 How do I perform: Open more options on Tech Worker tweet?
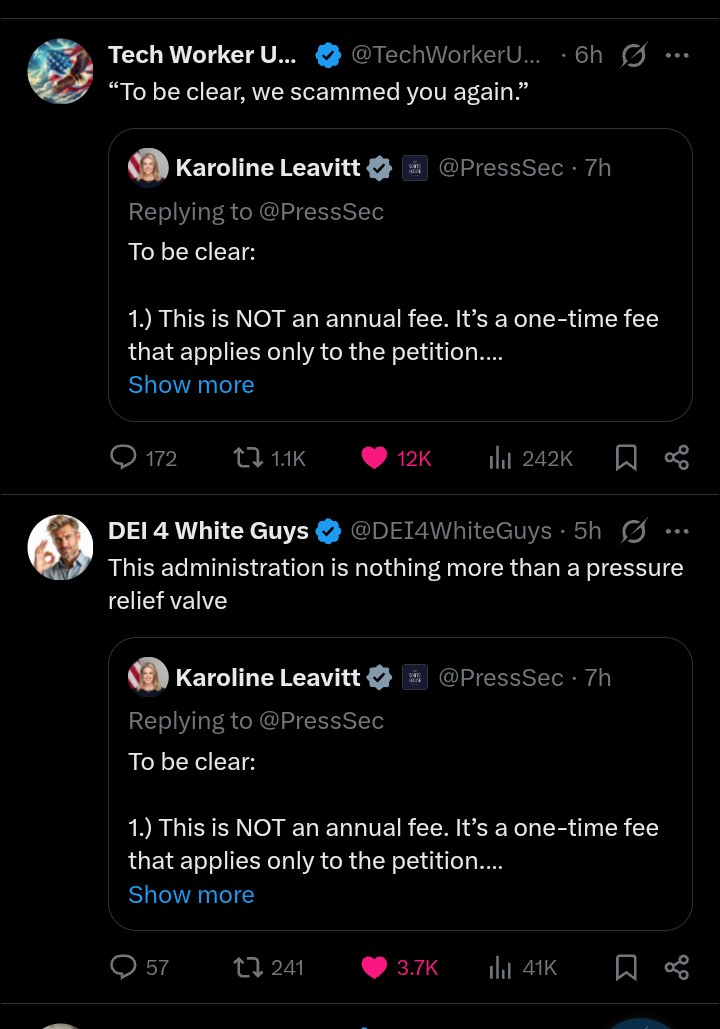677,55
